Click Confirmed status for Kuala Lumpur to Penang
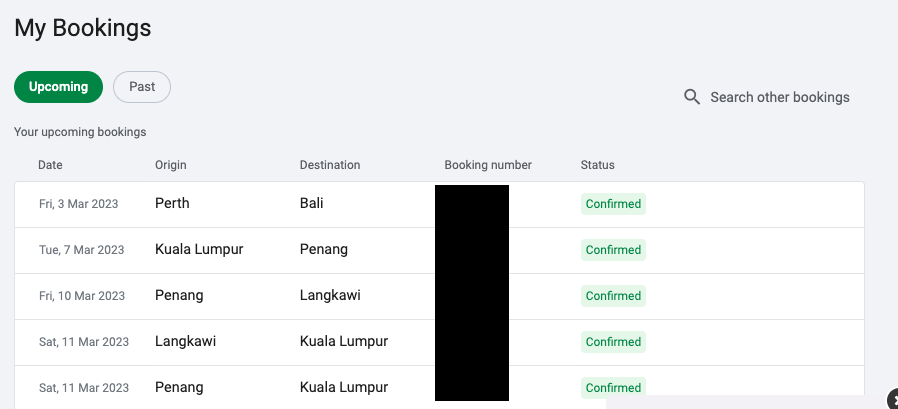Image resolution: width=898 pixels, height=409 pixels. [613, 250]
